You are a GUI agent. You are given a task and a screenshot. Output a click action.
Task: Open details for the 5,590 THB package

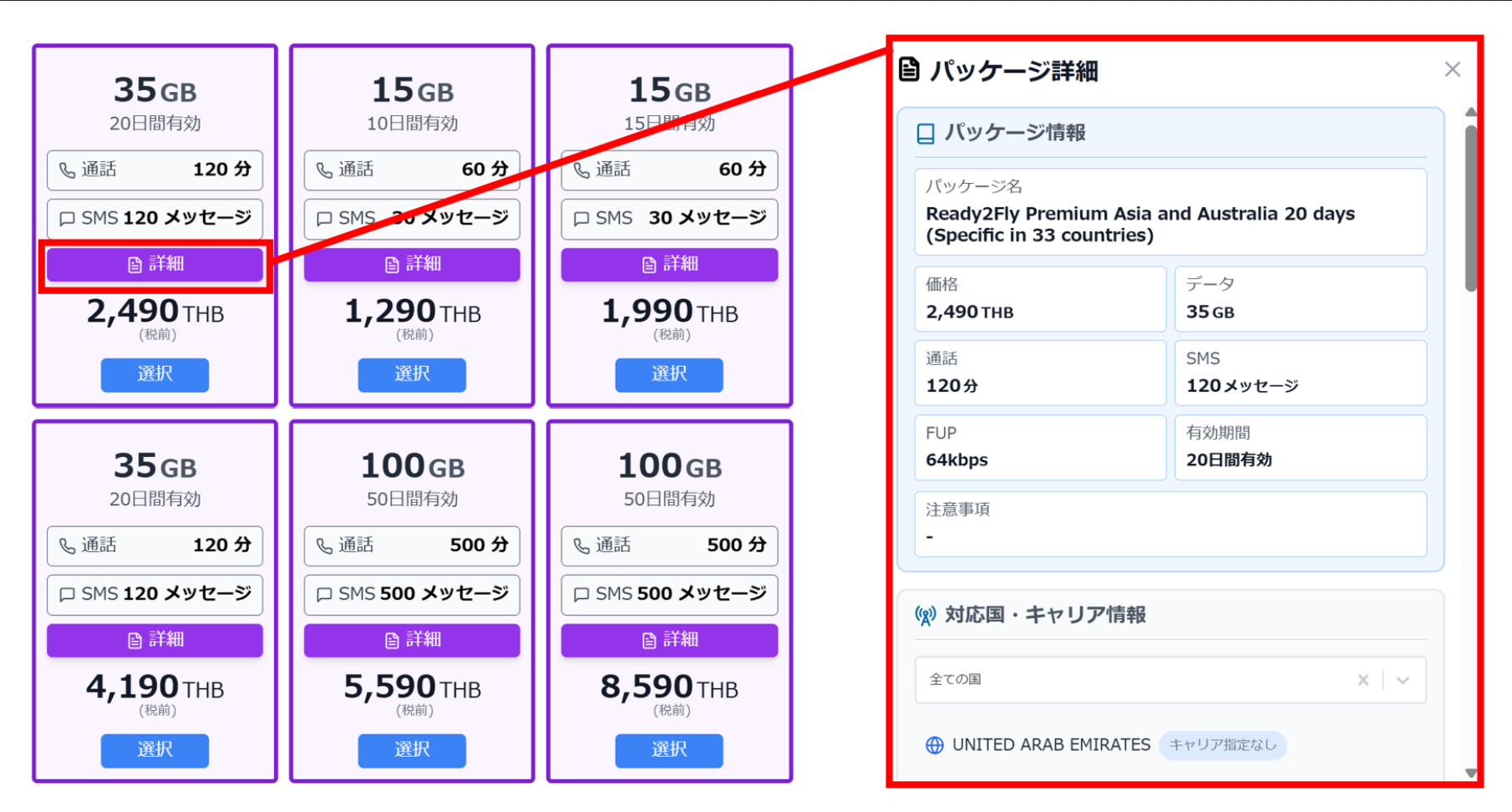click(x=412, y=640)
